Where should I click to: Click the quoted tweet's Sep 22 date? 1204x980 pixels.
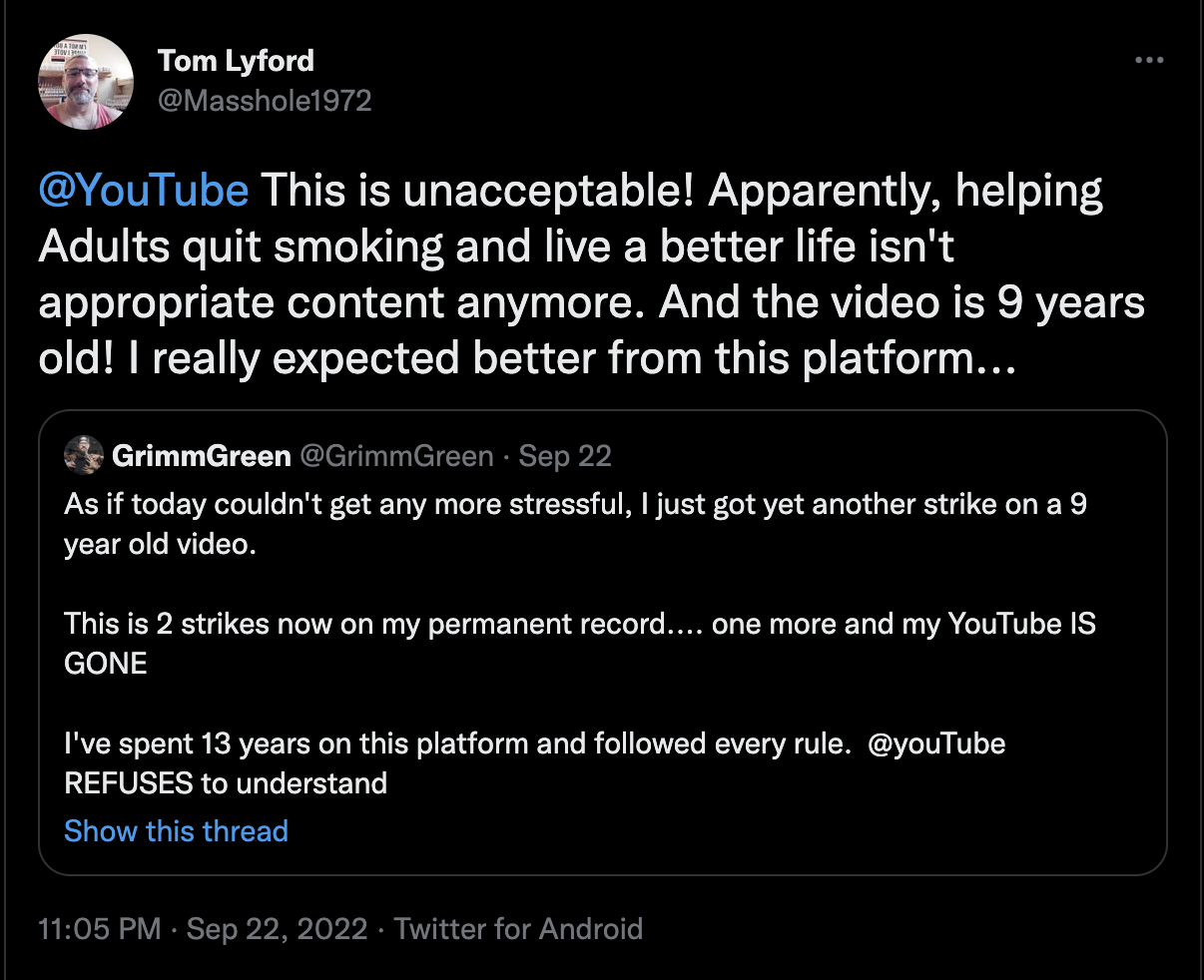[565, 456]
